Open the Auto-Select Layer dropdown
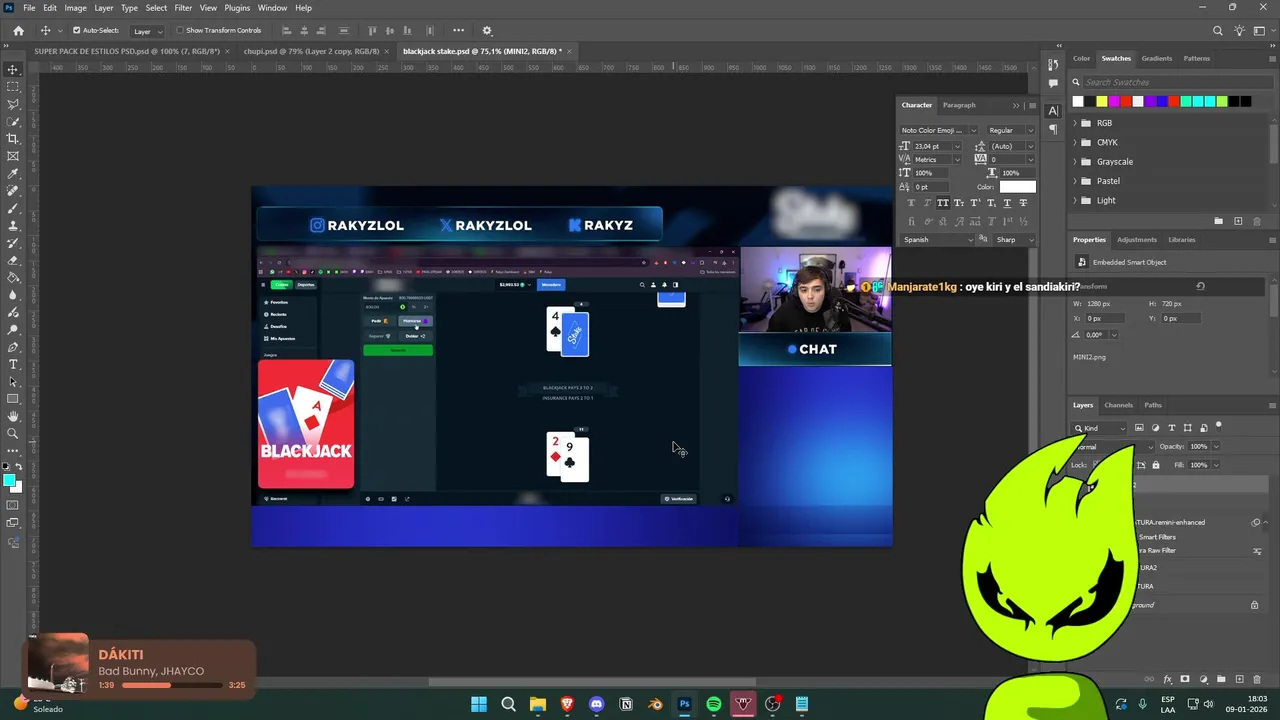The height and width of the screenshot is (720, 1280). (146, 30)
